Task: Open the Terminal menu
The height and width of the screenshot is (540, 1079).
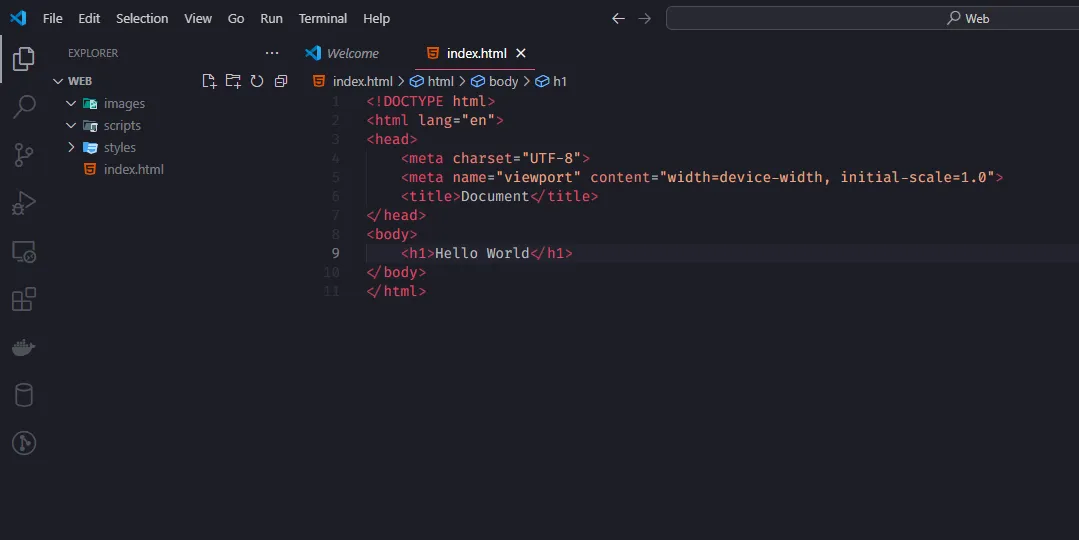Action: click(x=322, y=18)
